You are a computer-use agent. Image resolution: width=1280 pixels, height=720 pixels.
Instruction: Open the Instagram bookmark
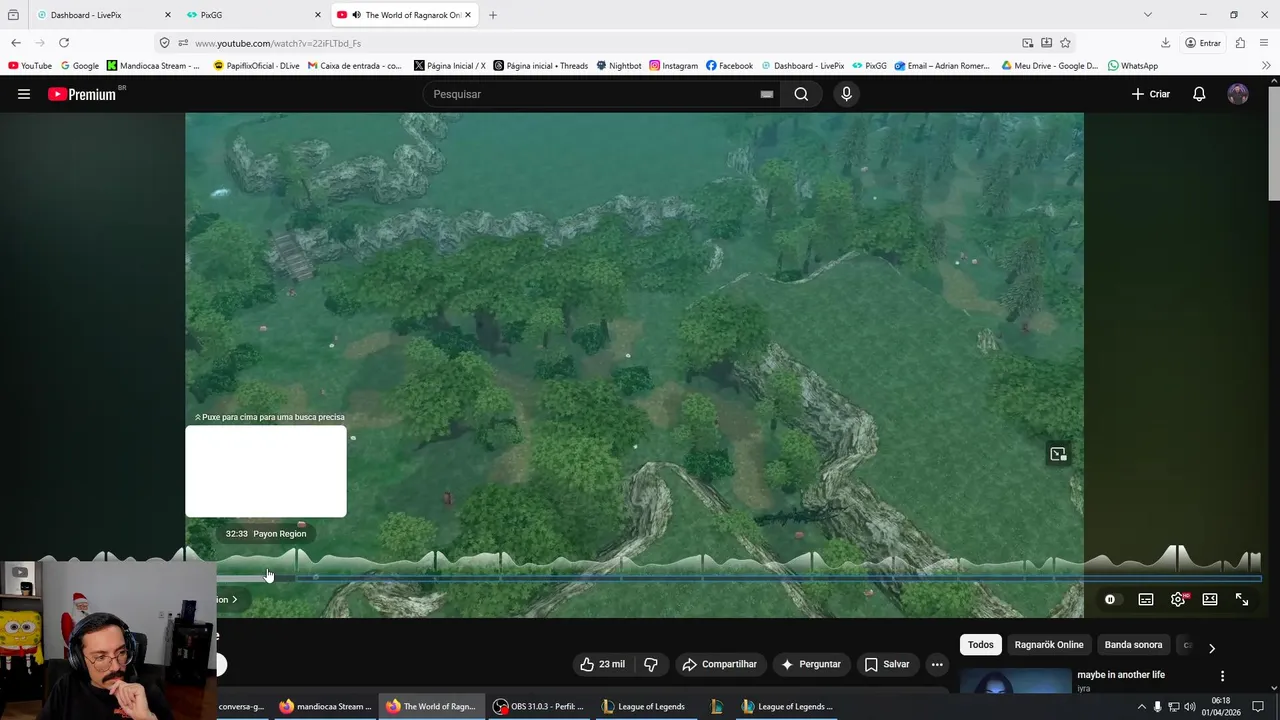coord(673,66)
